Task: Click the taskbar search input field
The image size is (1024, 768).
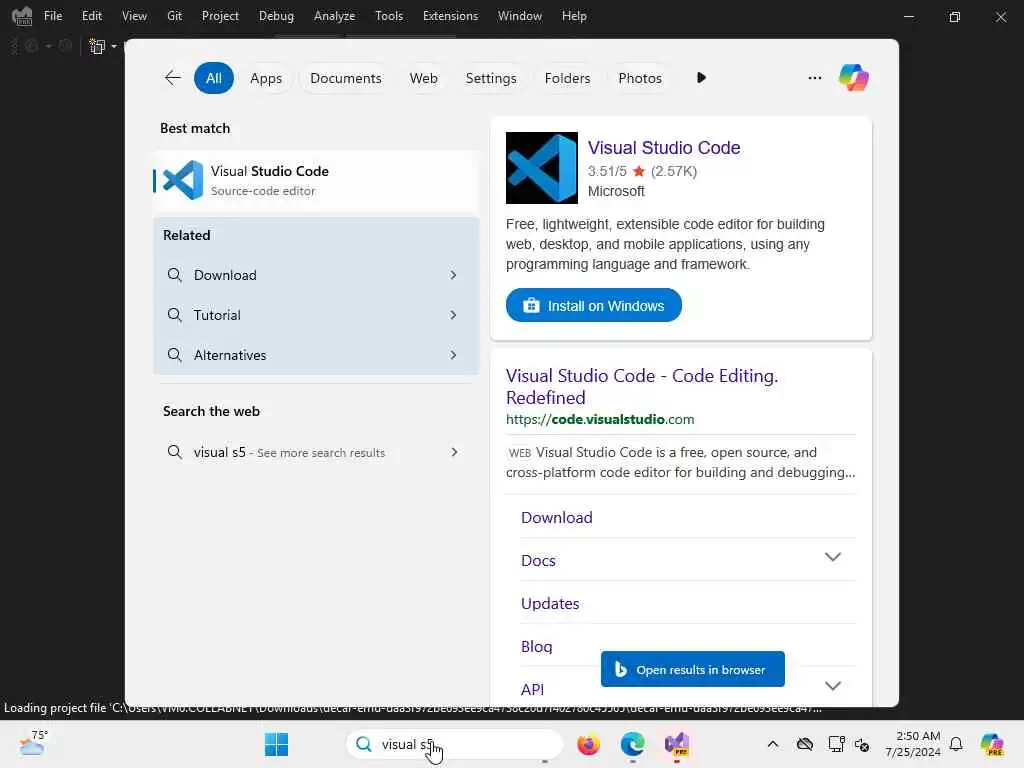Action: click(455, 744)
